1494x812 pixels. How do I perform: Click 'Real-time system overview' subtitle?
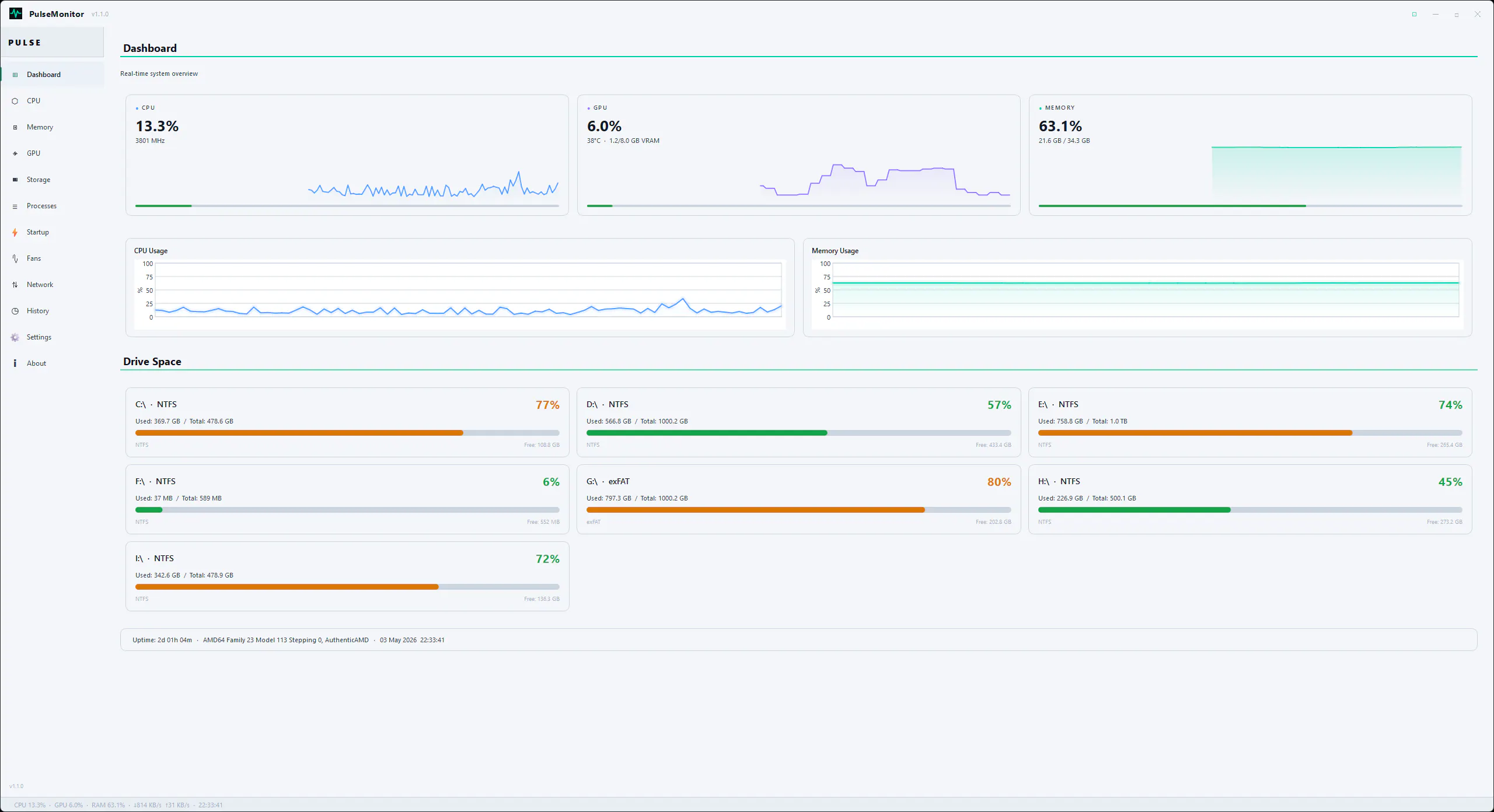coord(159,73)
